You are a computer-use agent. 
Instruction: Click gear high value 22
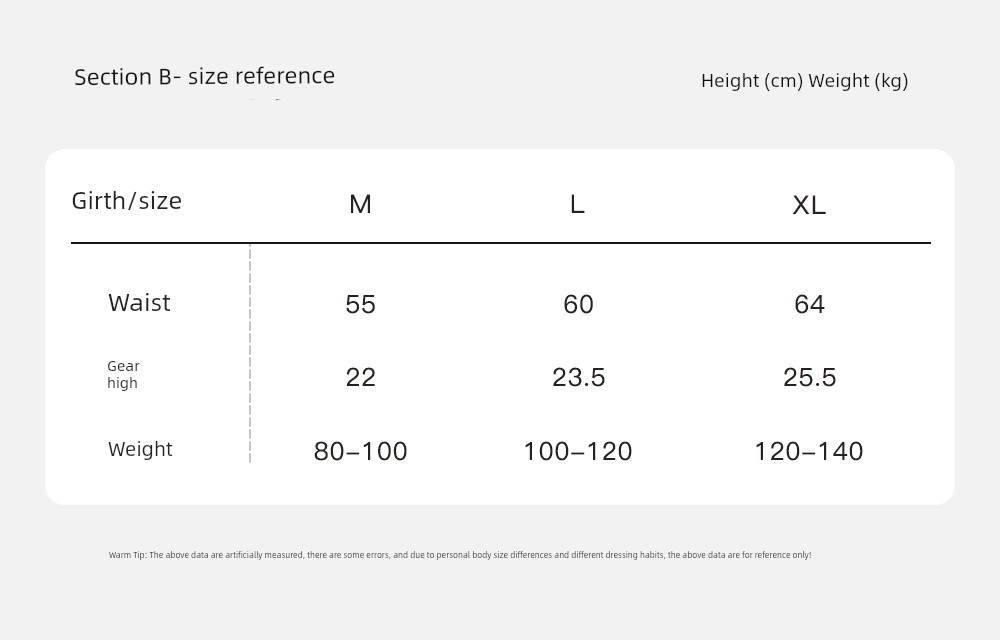[360, 377]
